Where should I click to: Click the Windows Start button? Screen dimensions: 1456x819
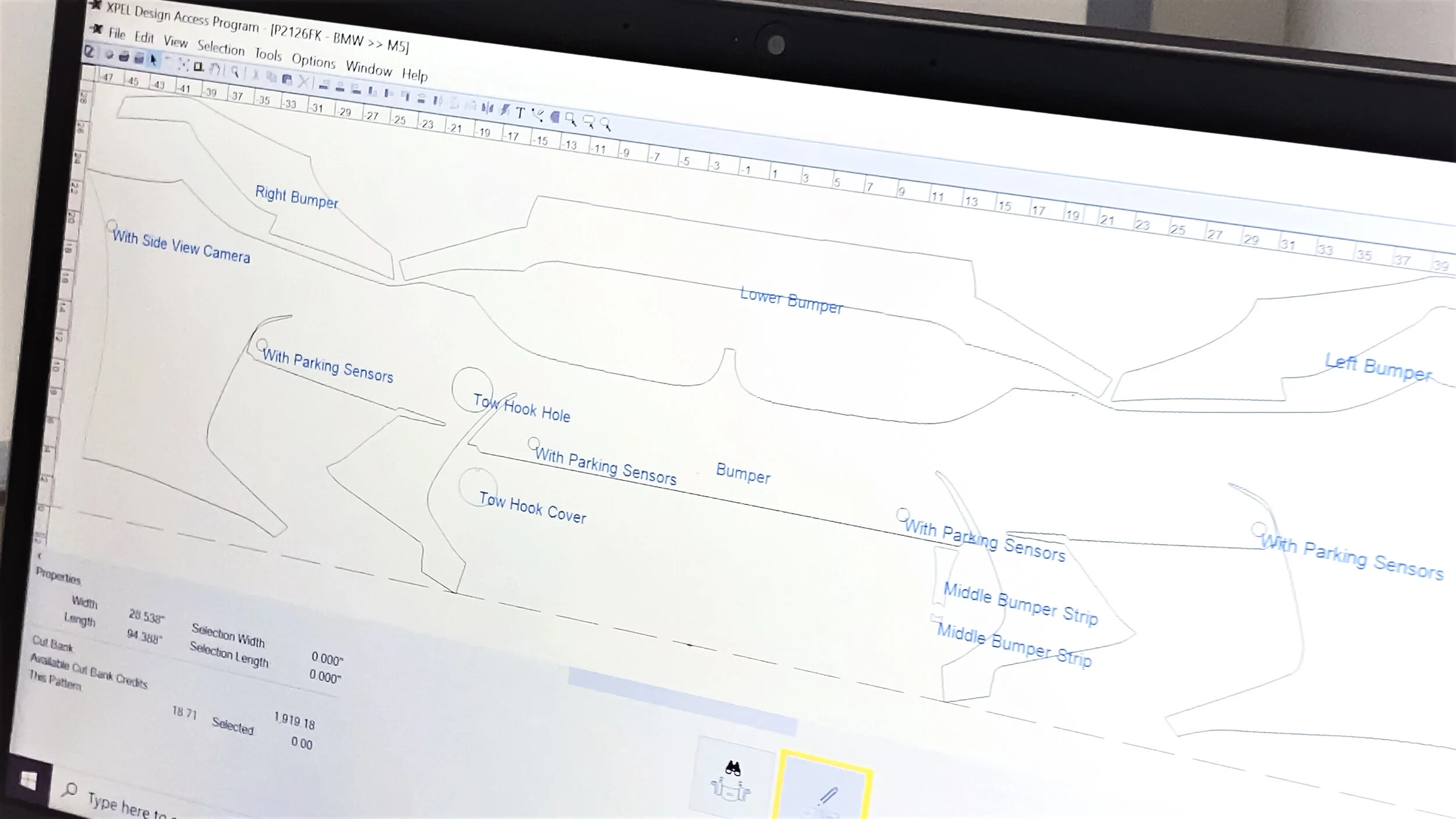coord(28,780)
